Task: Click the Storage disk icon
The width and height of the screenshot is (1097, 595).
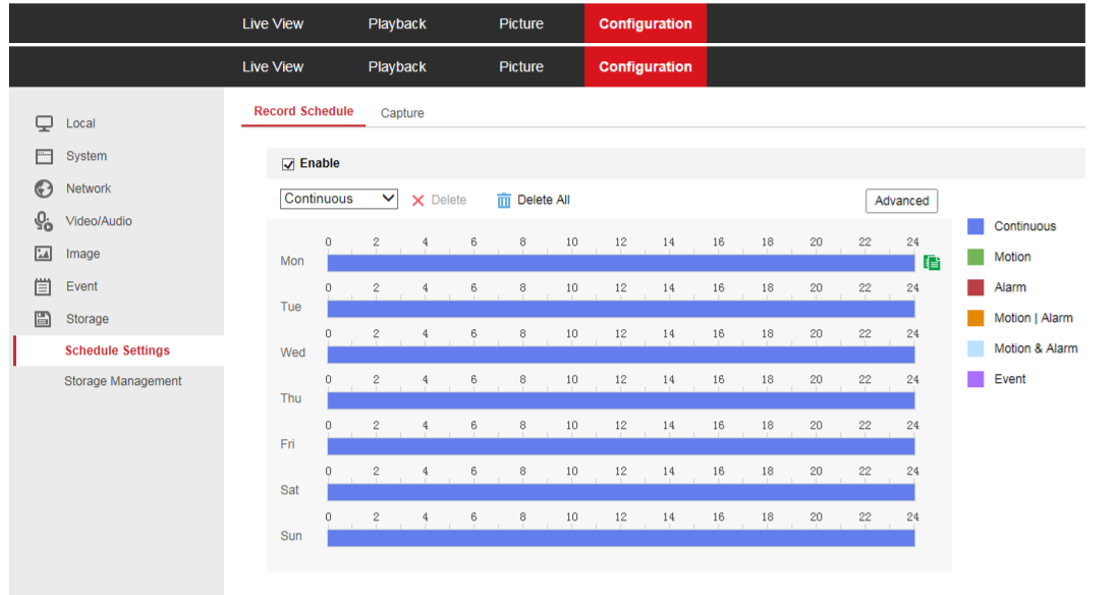Action: (x=44, y=319)
